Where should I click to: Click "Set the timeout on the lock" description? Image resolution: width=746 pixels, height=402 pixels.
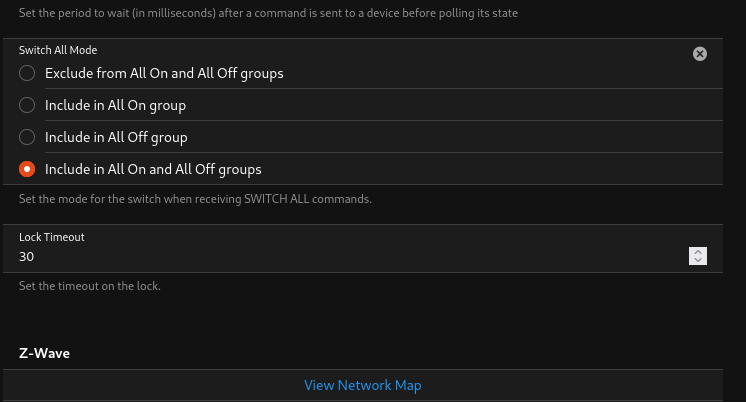[x=90, y=286]
